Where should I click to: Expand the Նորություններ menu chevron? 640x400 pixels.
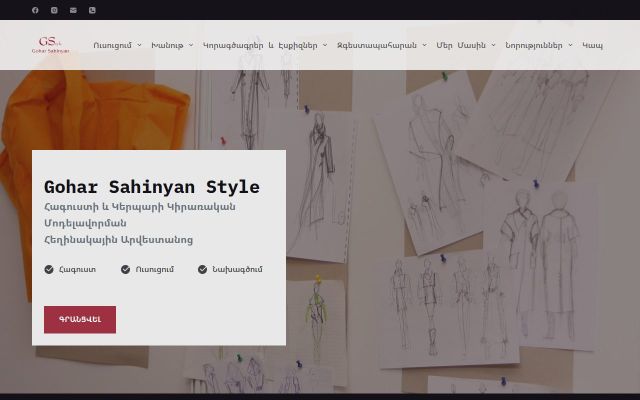[570, 45]
